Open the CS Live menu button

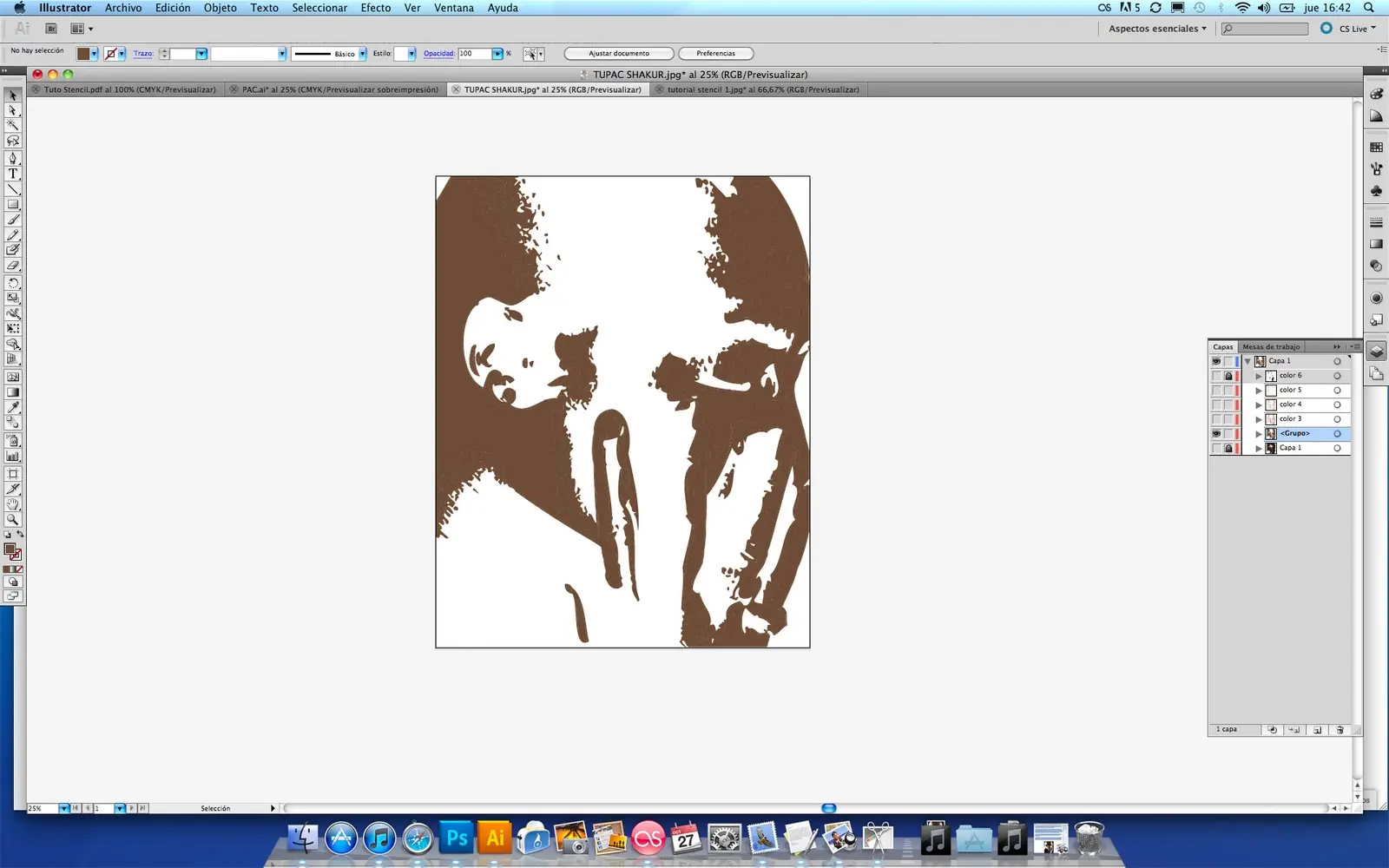pyautogui.click(x=1350, y=29)
